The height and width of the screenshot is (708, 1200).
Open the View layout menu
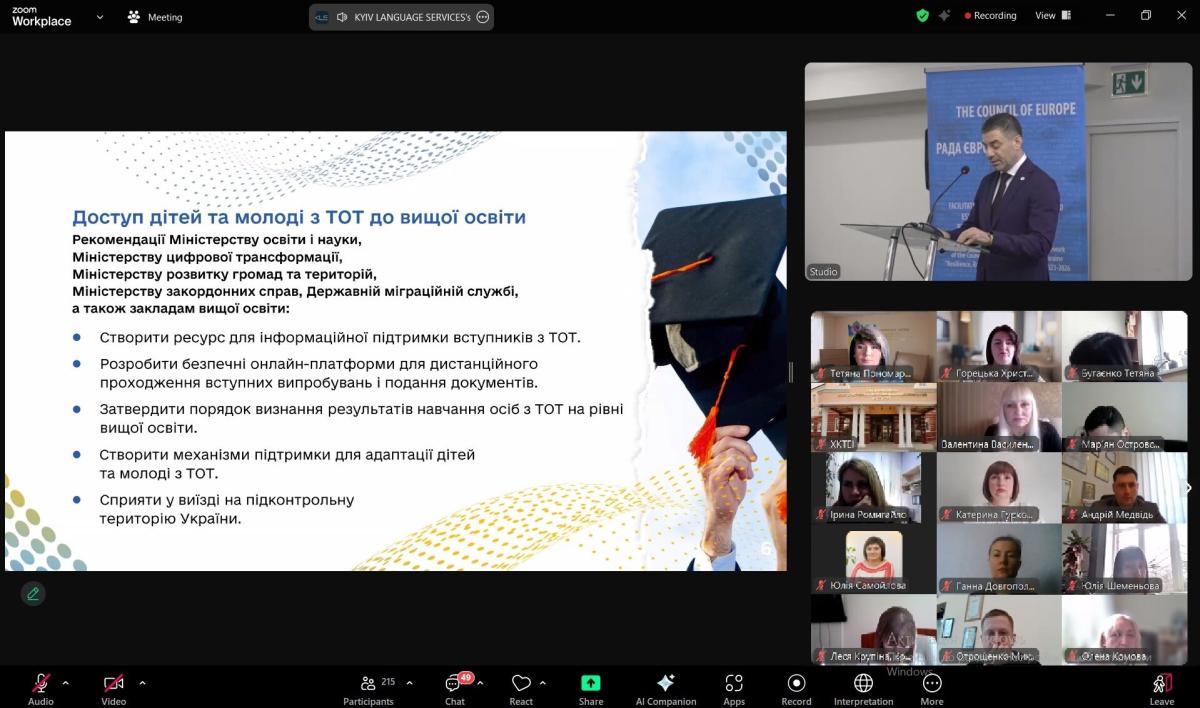pos(1053,16)
